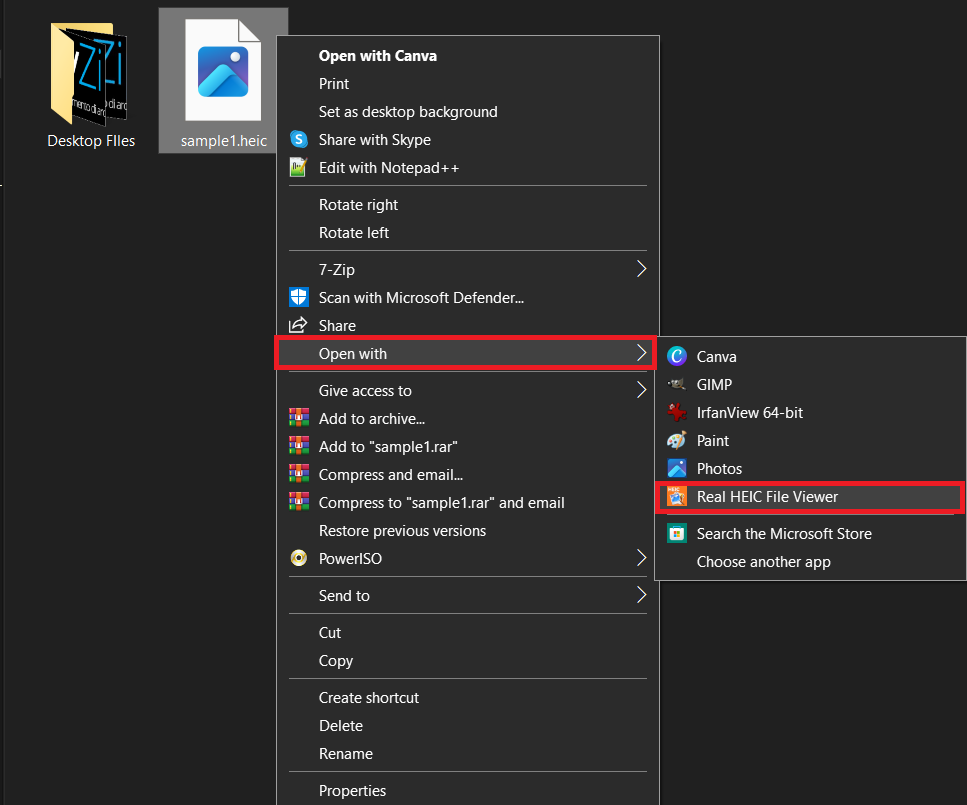Viewport: 967px width, 805px height.
Task: Click Restore previous versions
Action: coord(402,530)
